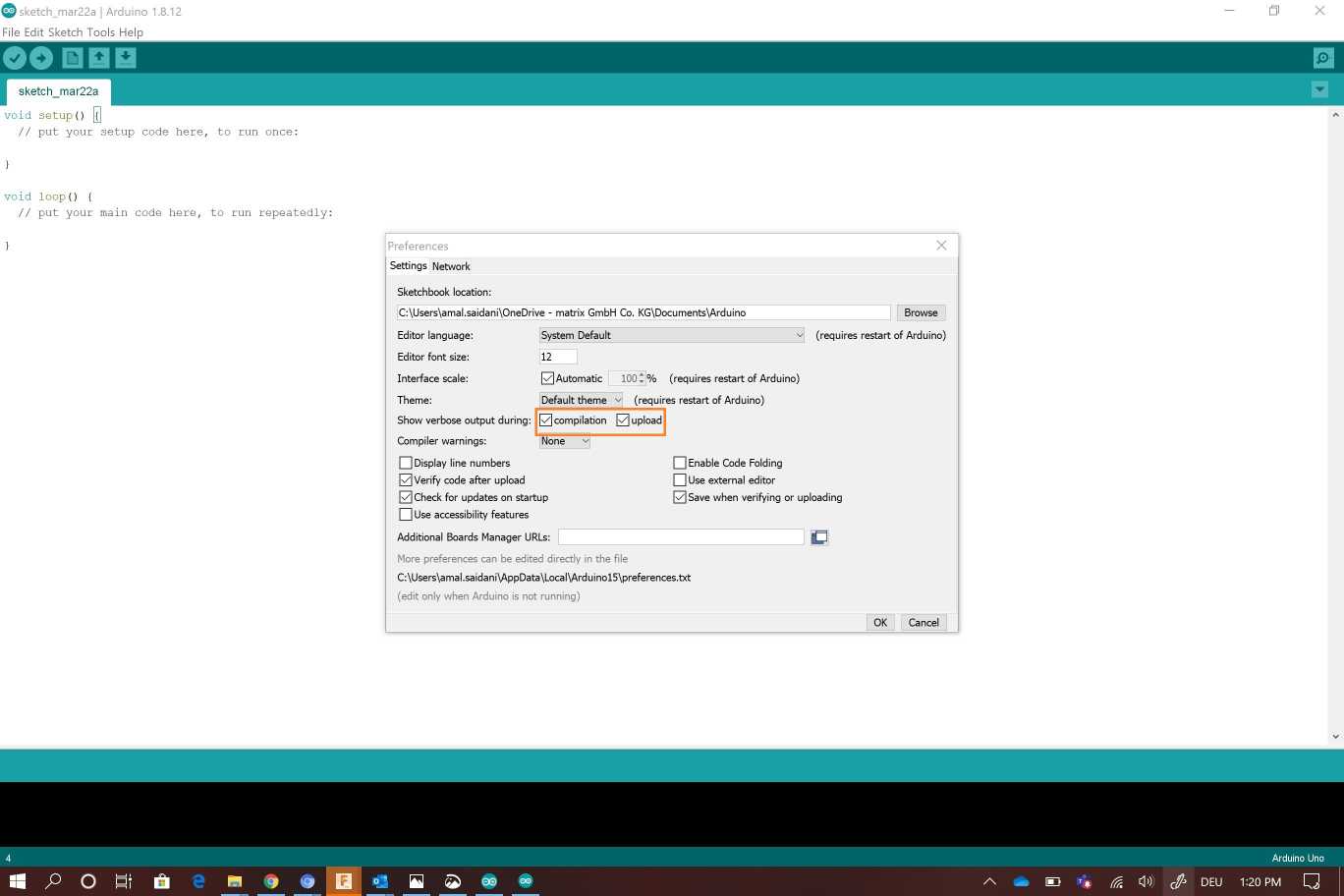Image resolution: width=1344 pixels, height=896 pixels.
Task: Open Outlook from the taskbar
Action: click(x=380, y=881)
